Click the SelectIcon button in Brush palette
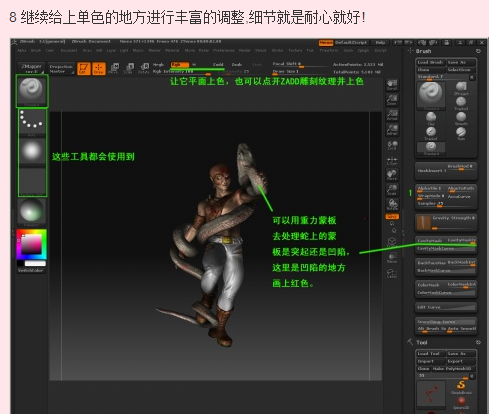 tap(461, 70)
